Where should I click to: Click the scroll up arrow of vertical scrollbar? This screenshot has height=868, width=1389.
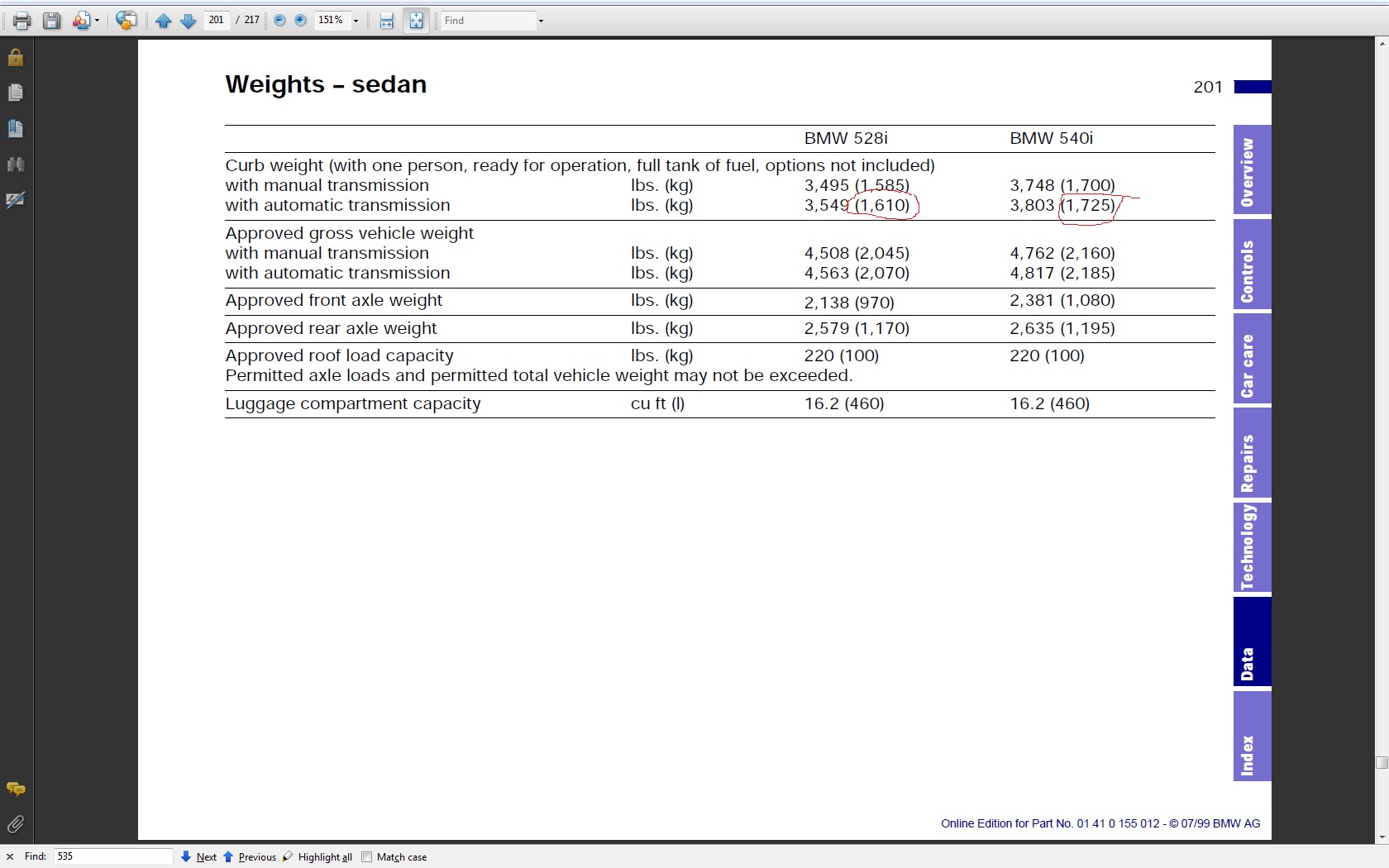[x=1382, y=44]
